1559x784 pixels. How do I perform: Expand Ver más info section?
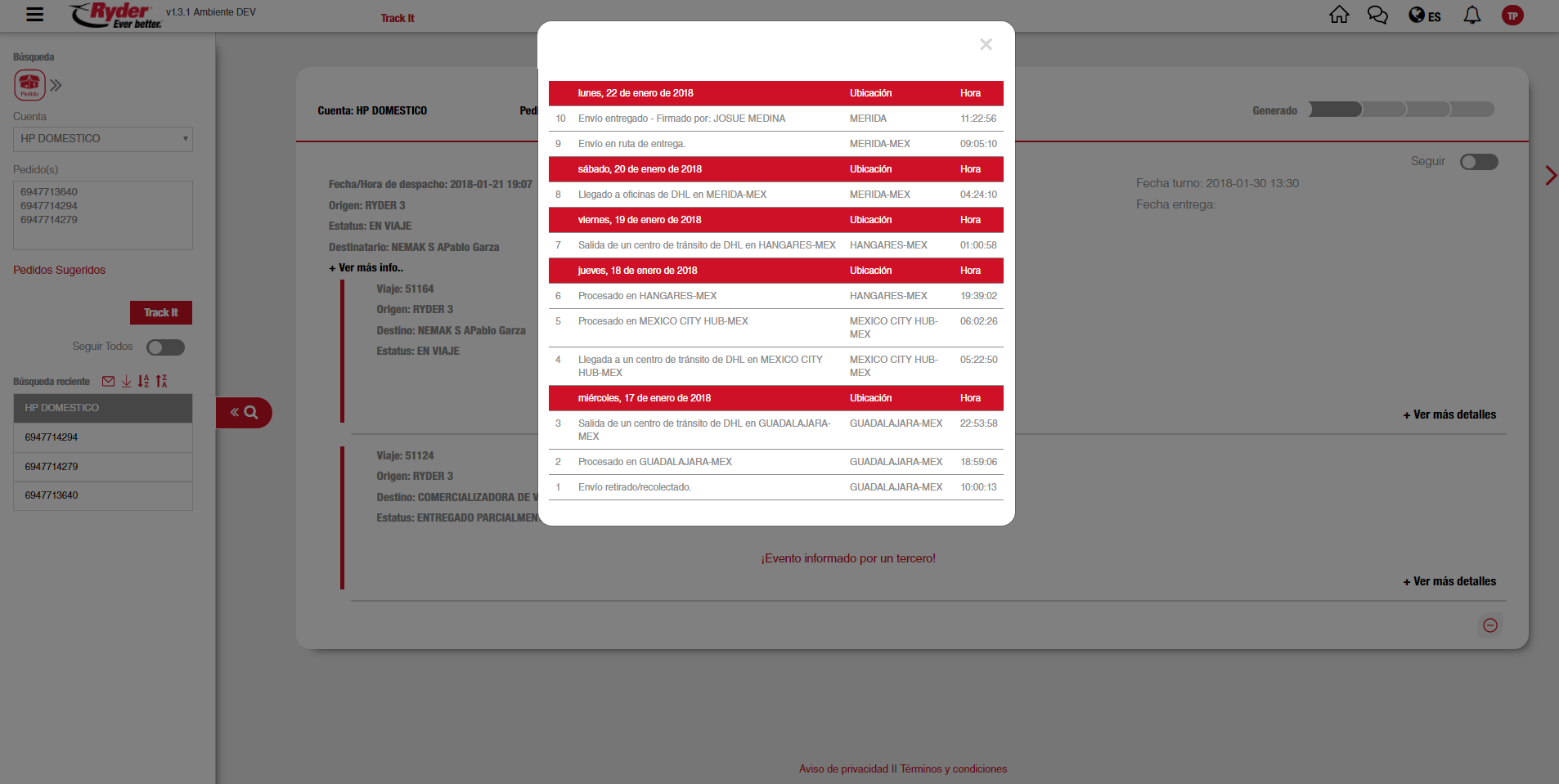366,268
